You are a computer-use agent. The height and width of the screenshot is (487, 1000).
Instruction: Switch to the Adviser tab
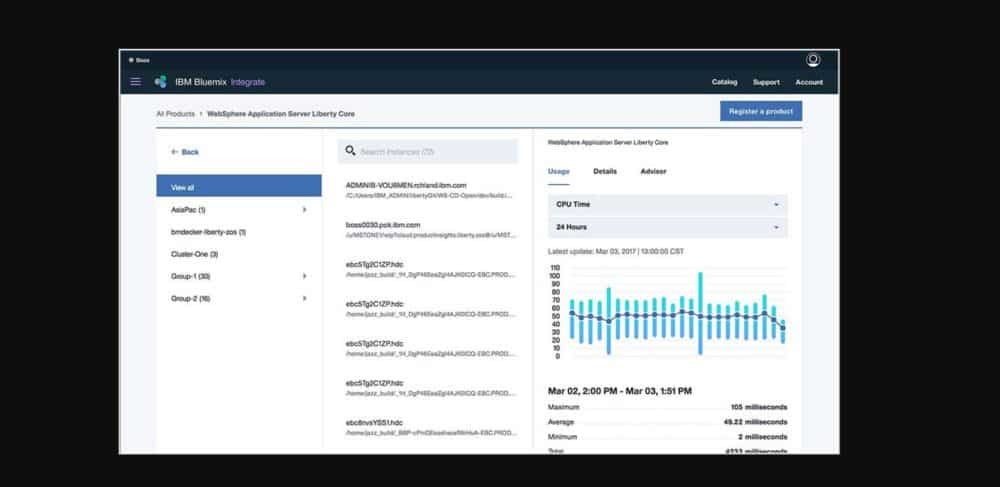(x=653, y=172)
